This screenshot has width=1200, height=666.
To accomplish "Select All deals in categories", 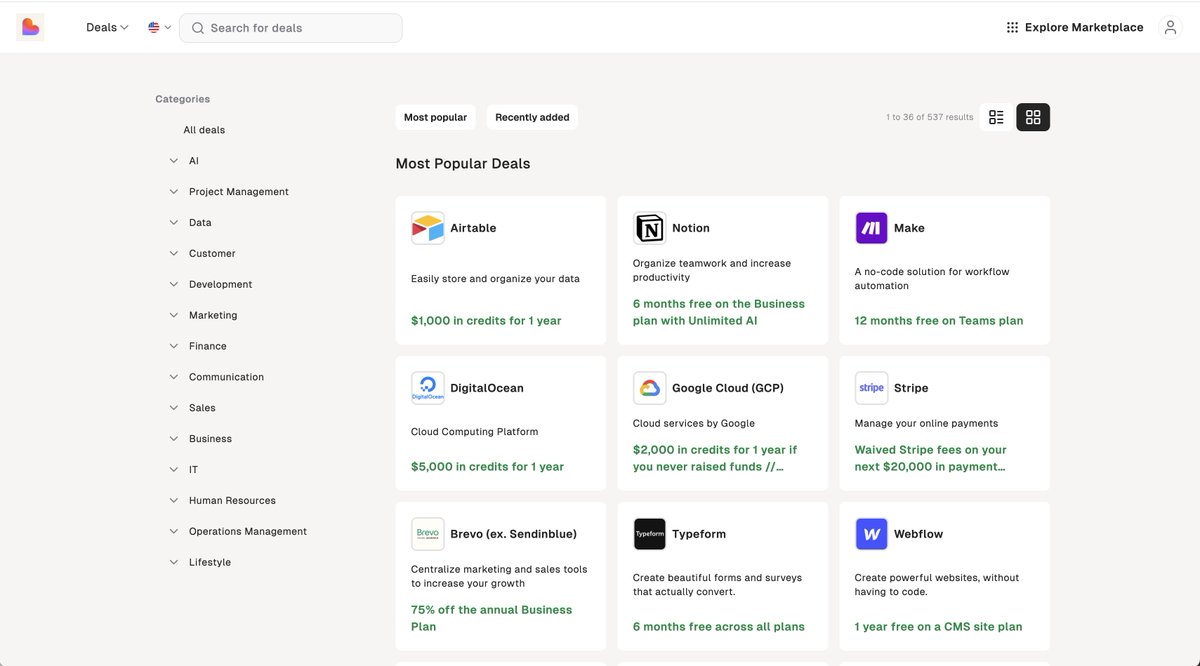I will (204, 130).
